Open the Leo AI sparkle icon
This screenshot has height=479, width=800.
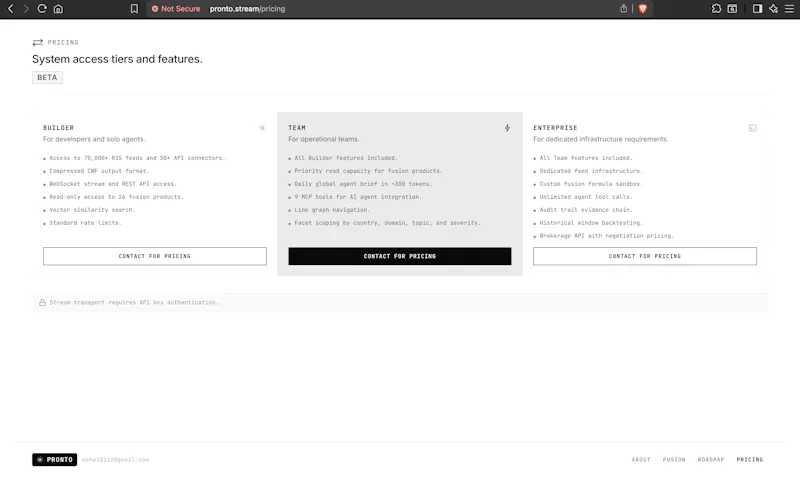coord(773,9)
